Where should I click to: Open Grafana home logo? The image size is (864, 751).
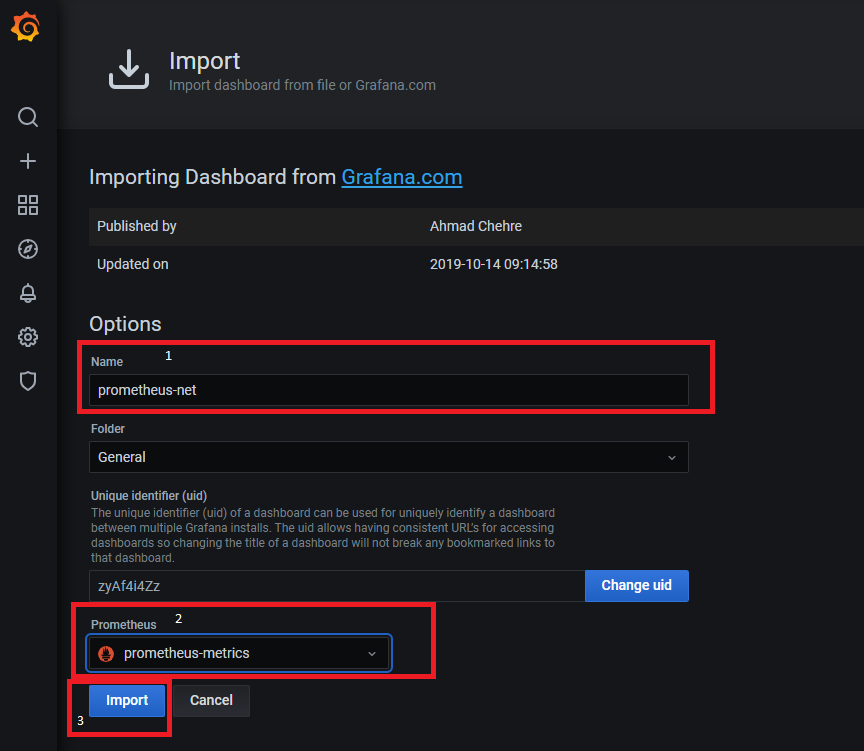click(25, 26)
